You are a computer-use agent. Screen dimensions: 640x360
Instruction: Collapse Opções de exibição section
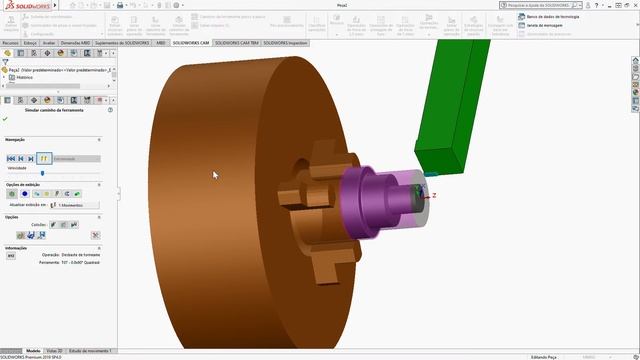click(x=99, y=185)
